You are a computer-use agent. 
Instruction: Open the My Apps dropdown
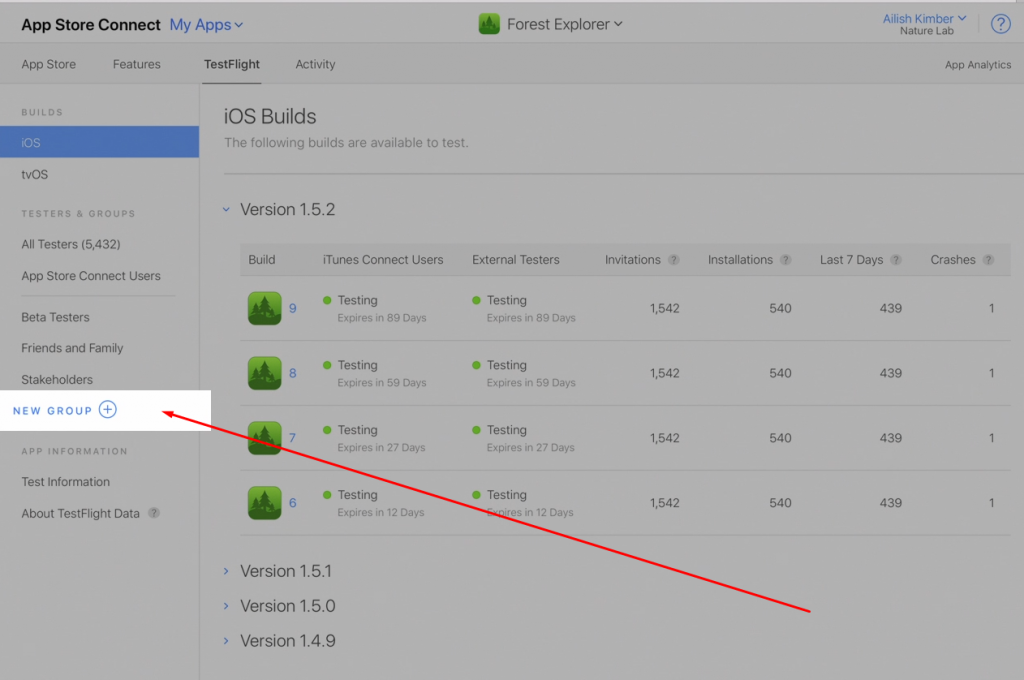click(206, 25)
